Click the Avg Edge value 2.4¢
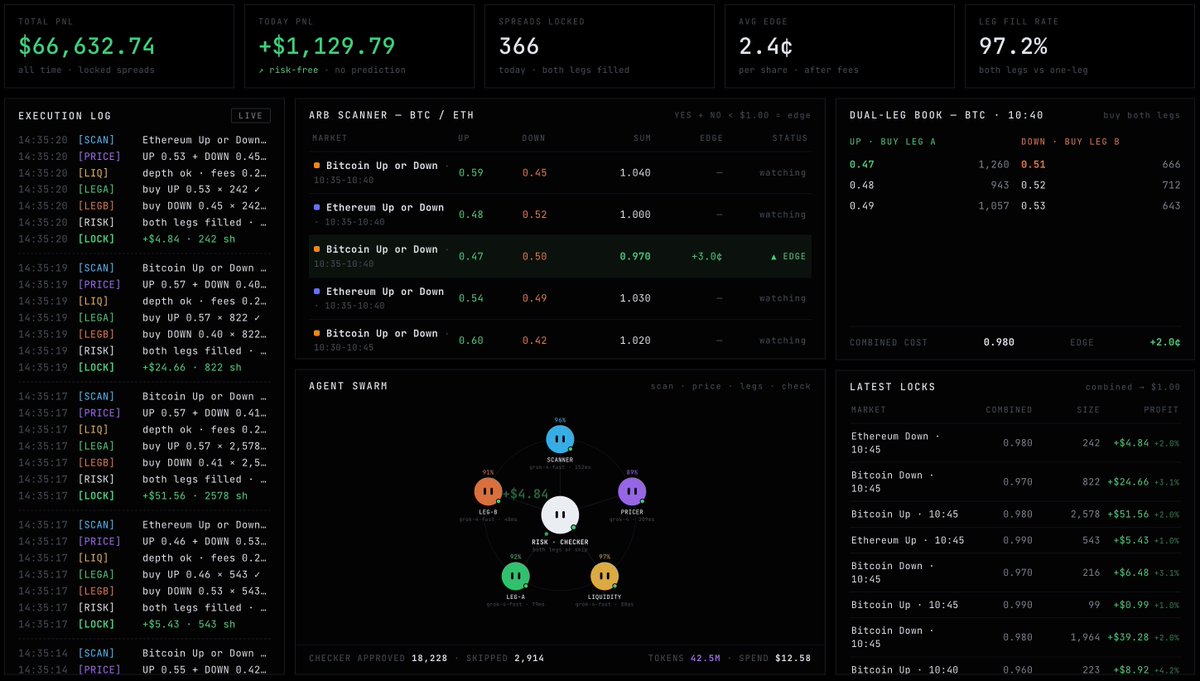 click(x=766, y=46)
